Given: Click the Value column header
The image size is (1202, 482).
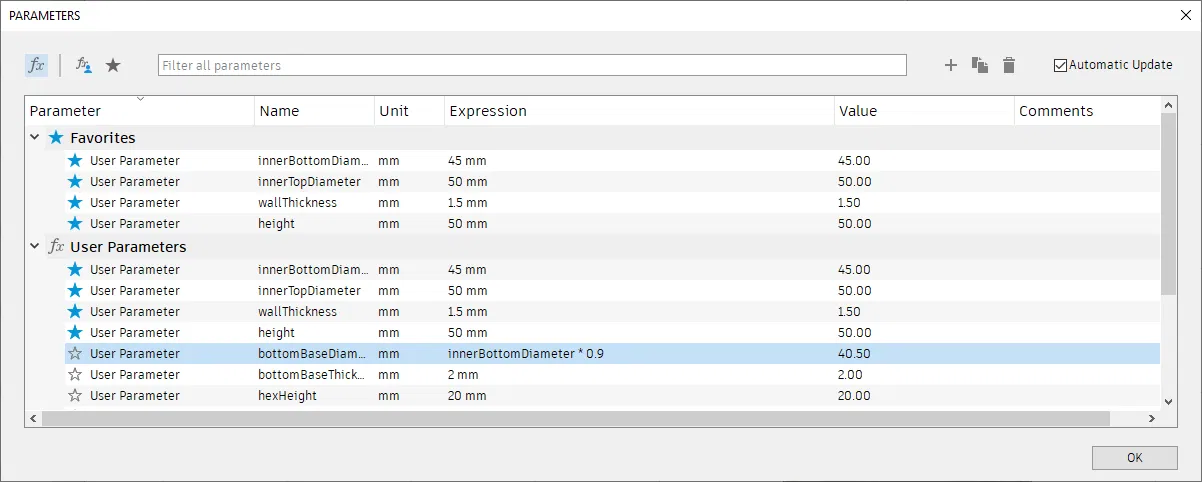Looking at the screenshot, I should pyautogui.click(x=858, y=111).
